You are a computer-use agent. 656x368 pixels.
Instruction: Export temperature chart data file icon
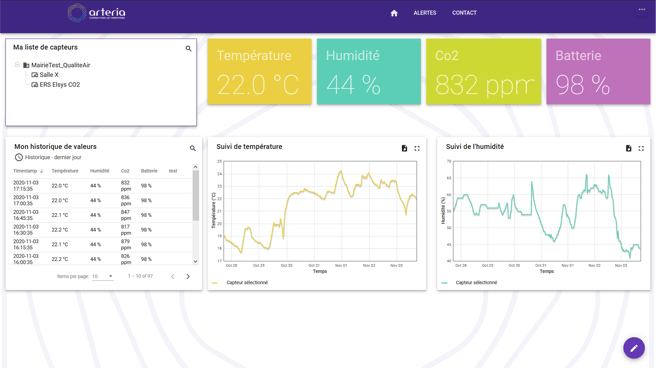(x=404, y=148)
